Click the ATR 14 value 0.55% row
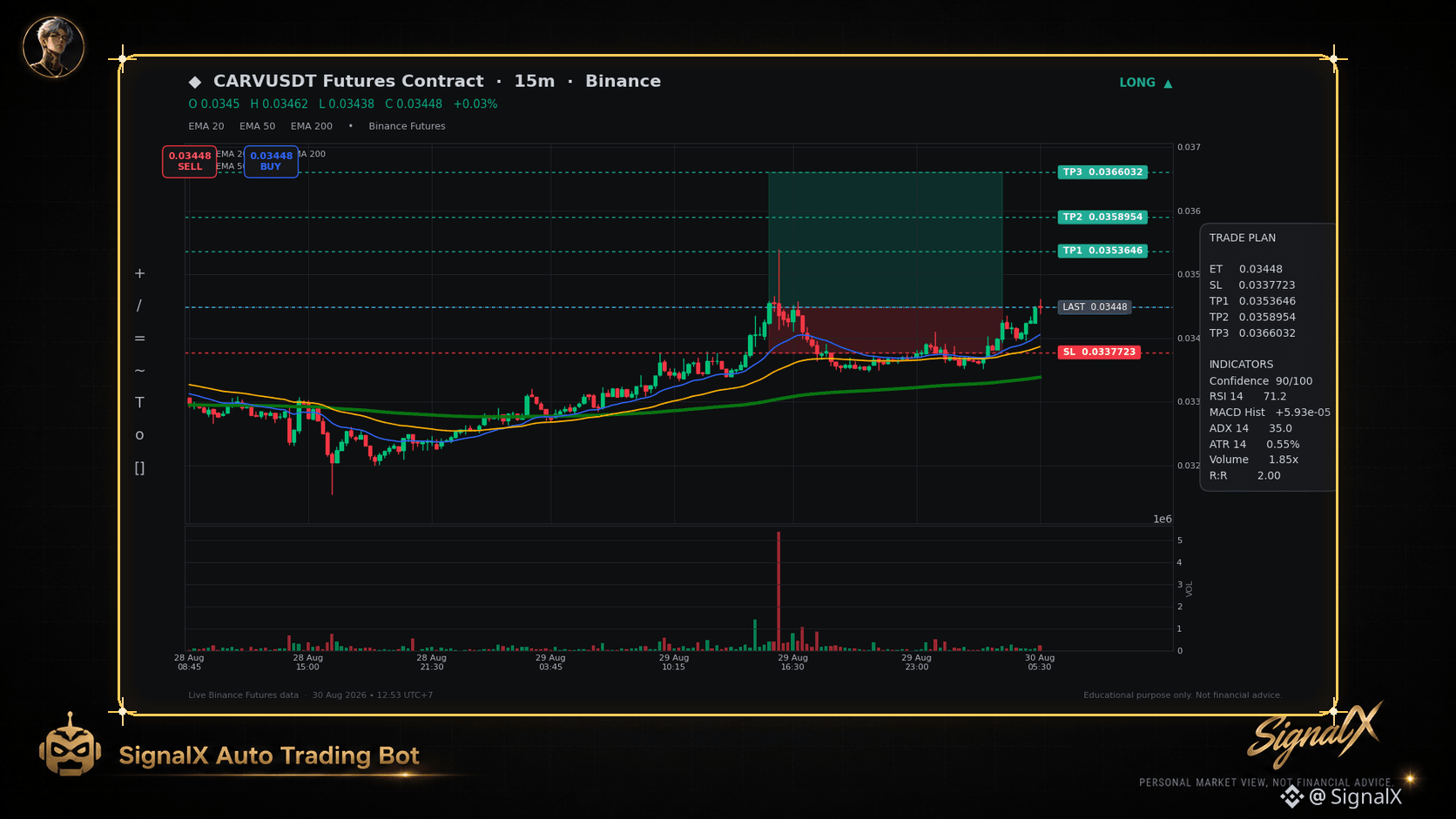This screenshot has width=1456, height=819. (x=1254, y=445)
